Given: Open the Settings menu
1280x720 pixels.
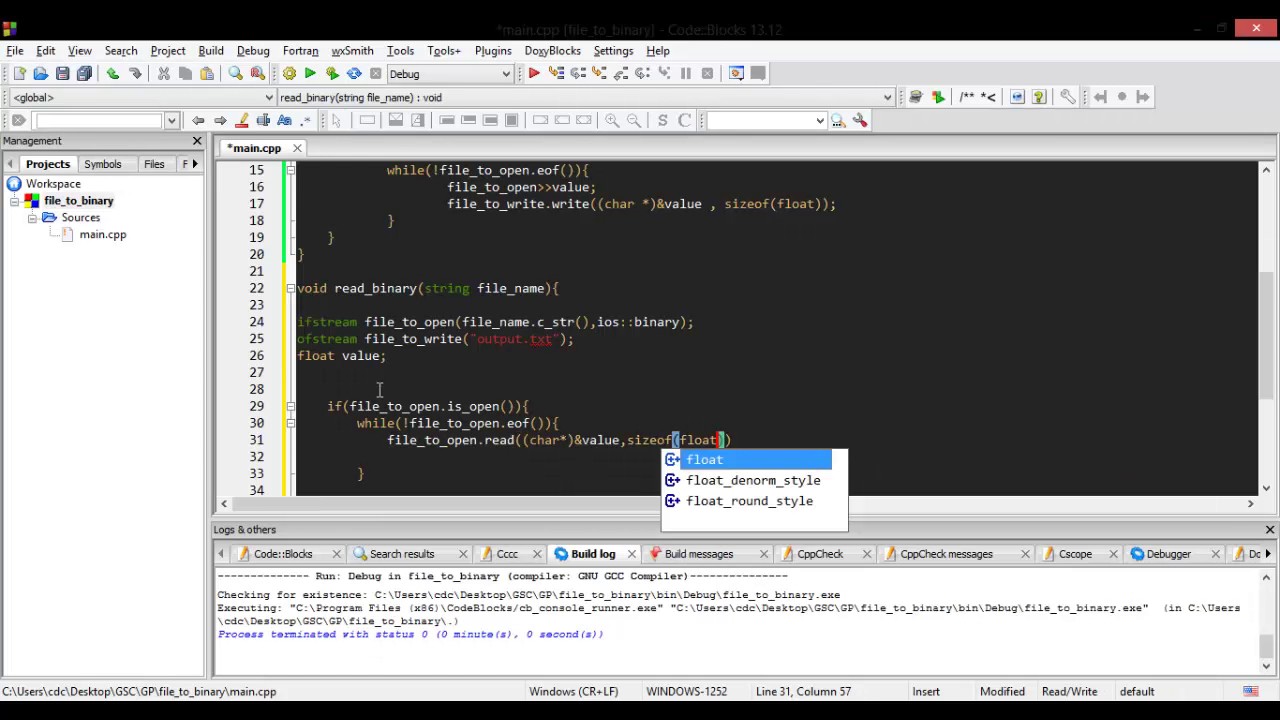Looking at the screenshot, I should [x=613, y=51].
